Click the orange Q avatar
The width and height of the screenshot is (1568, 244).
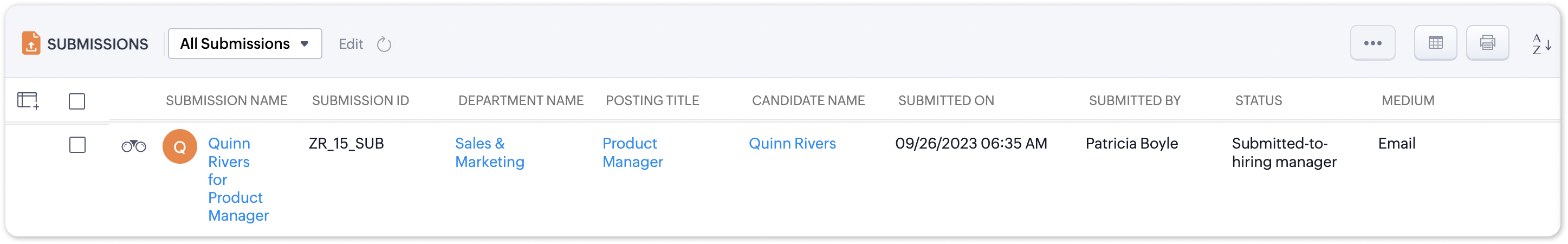click(x=179, y=146)
